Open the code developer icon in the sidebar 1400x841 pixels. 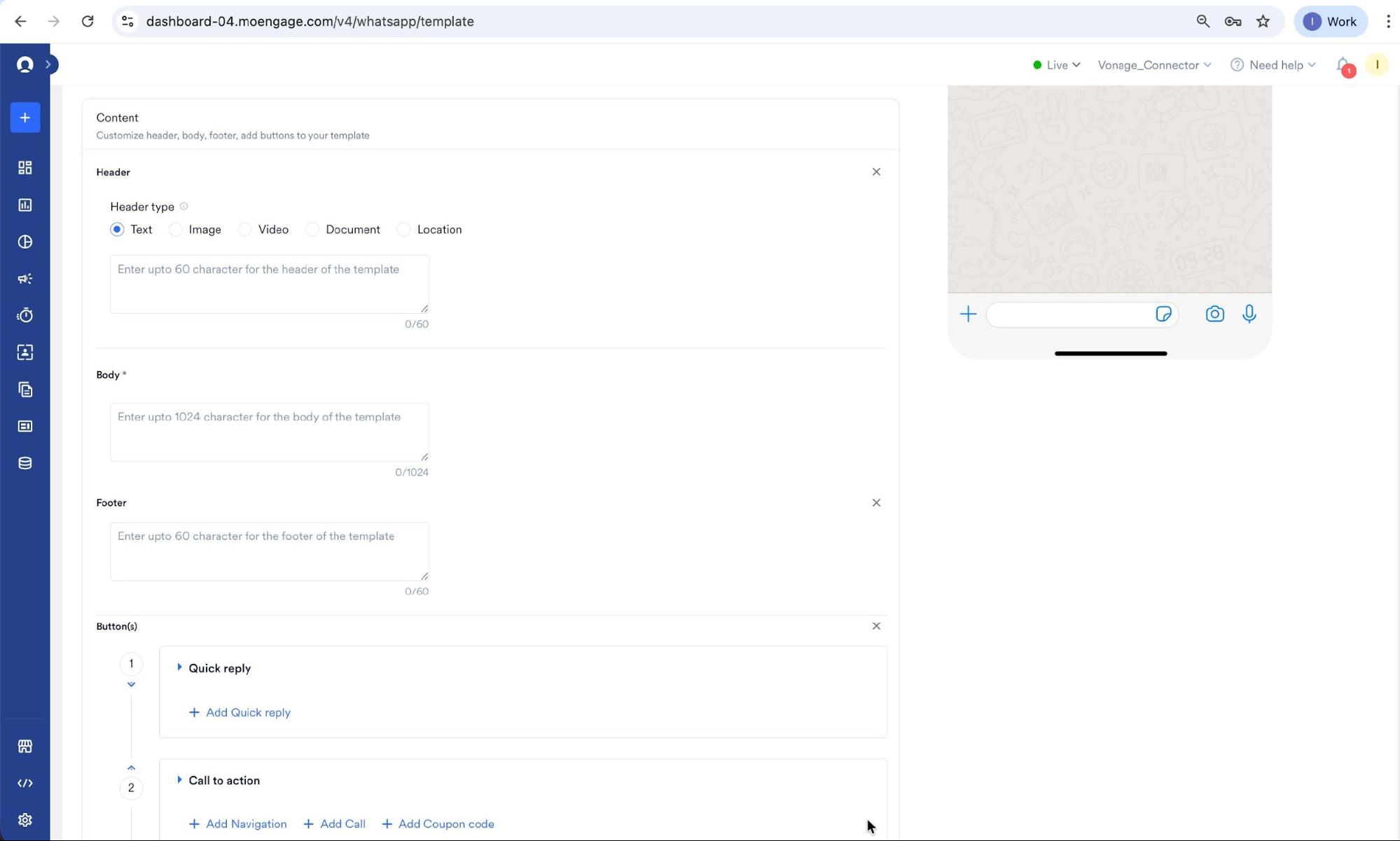tap(25, 783)
